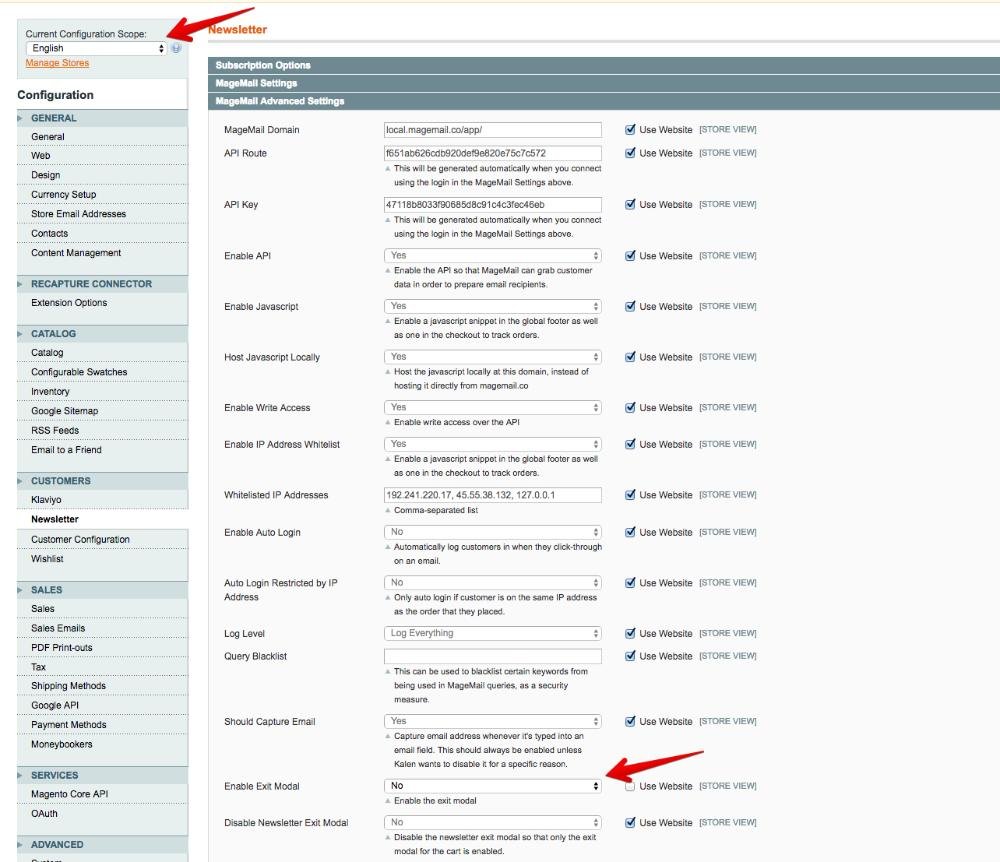Viewport: 1000px width, 862px height.
Task: Collapse the GENERAL sidebar group arrow
Action: (21, 118)
